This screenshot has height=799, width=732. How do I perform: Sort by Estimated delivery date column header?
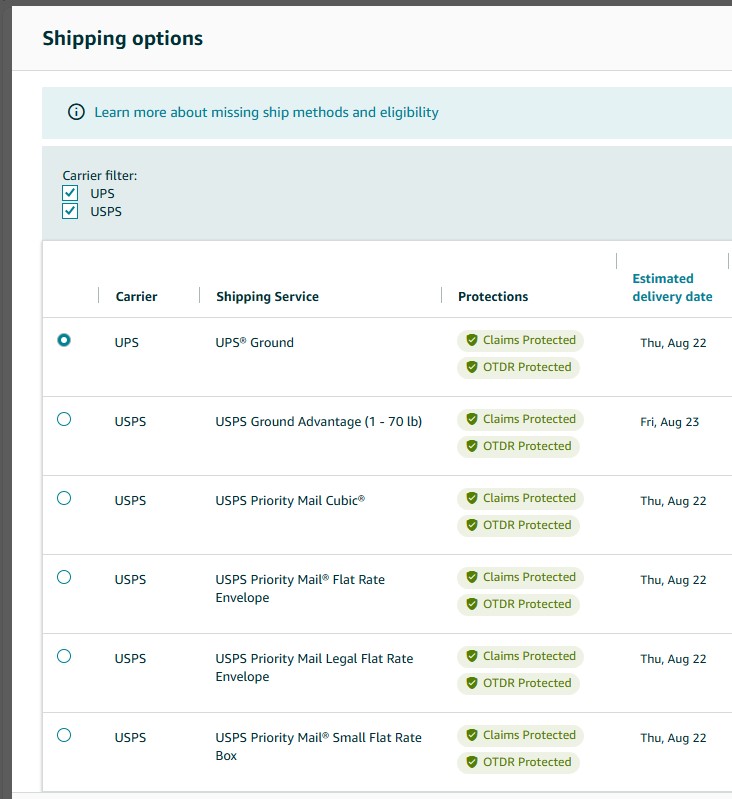pyautogui.click(x=672, y=287)
